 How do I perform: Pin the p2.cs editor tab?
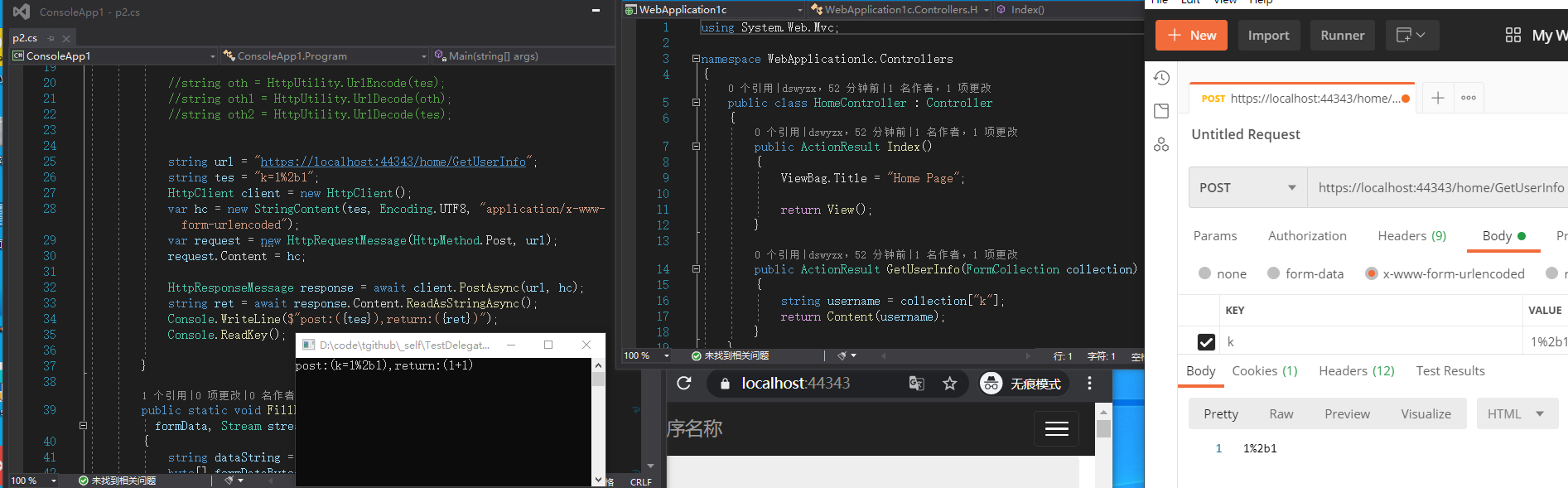[x=51, y=38]
